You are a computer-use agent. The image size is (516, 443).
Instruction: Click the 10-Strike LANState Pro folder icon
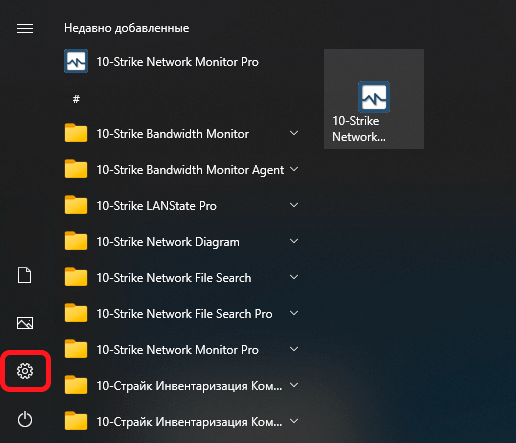pos(76,205)
